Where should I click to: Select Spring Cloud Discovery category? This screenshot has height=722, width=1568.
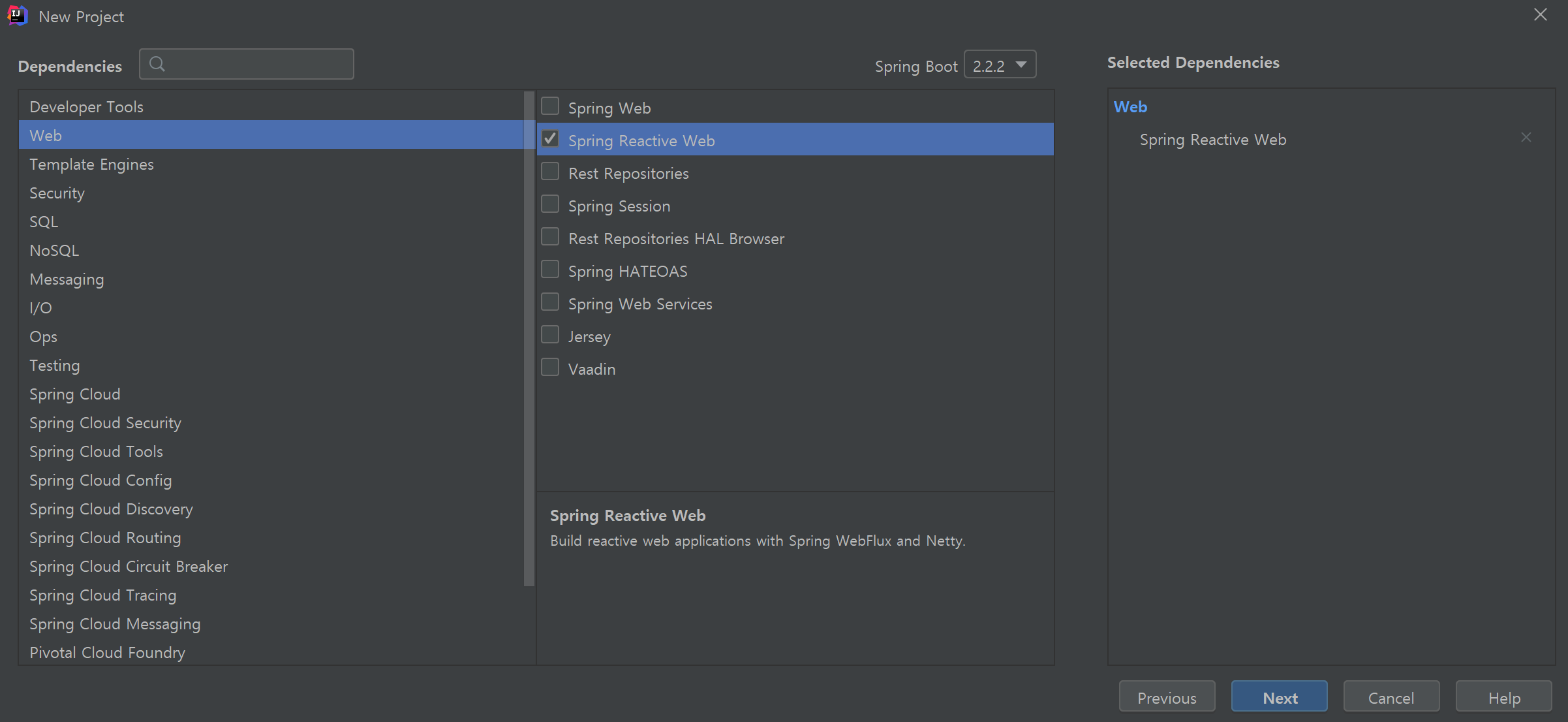point(112,509)
